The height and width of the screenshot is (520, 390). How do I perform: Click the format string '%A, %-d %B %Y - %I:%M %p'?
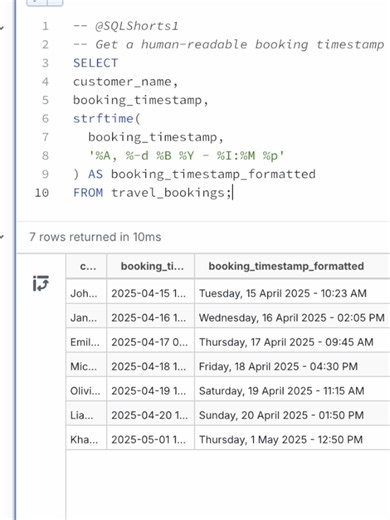tap(186, 155)
